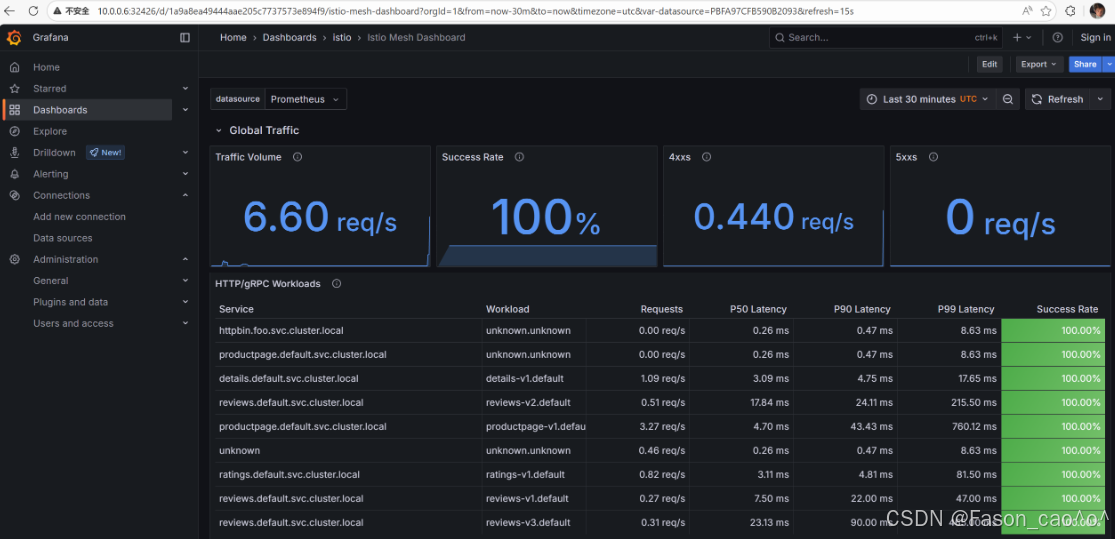Toggle the sidebar dock menu icon

click(185, 38)
